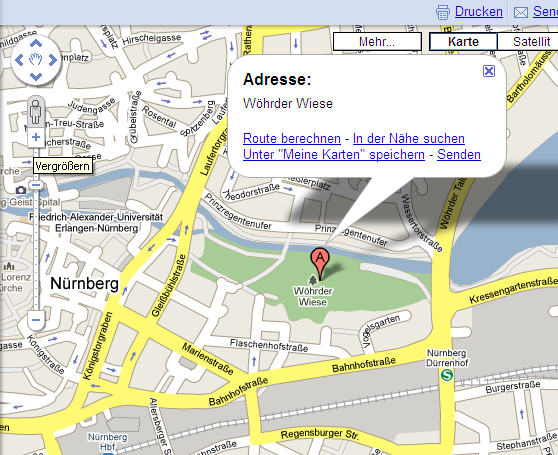
Task: Close the Adresse info bubble
Action: pyautogui.click(x=489, y=71)
